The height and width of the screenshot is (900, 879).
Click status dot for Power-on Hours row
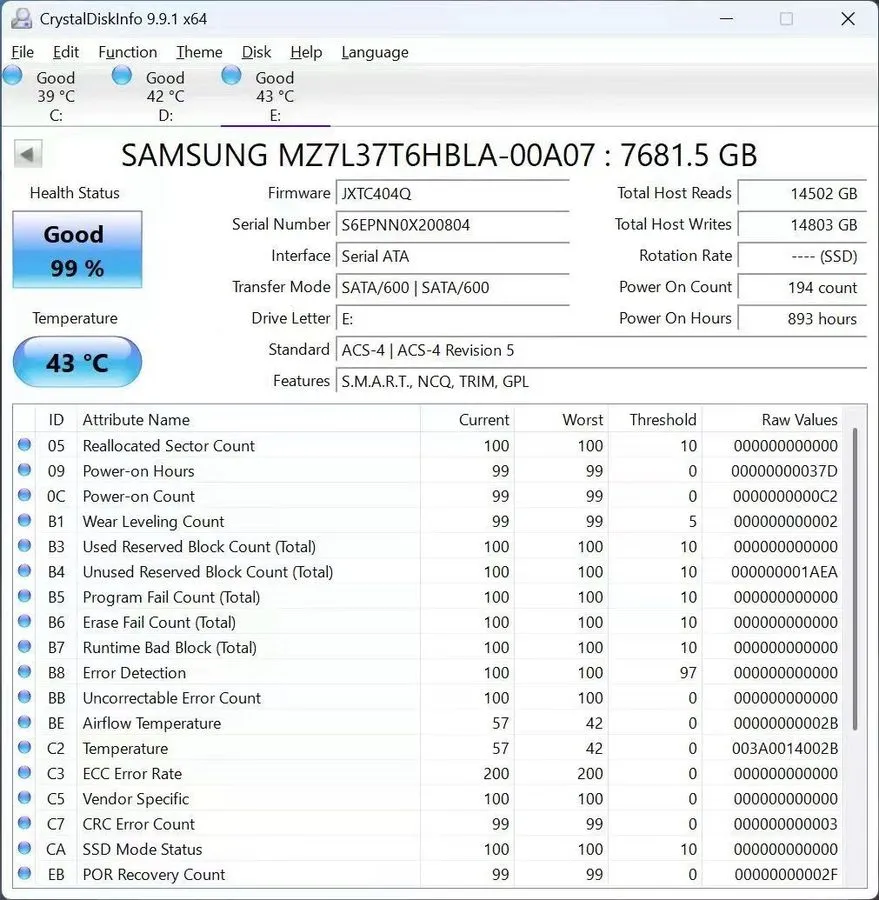pos(24,470)
